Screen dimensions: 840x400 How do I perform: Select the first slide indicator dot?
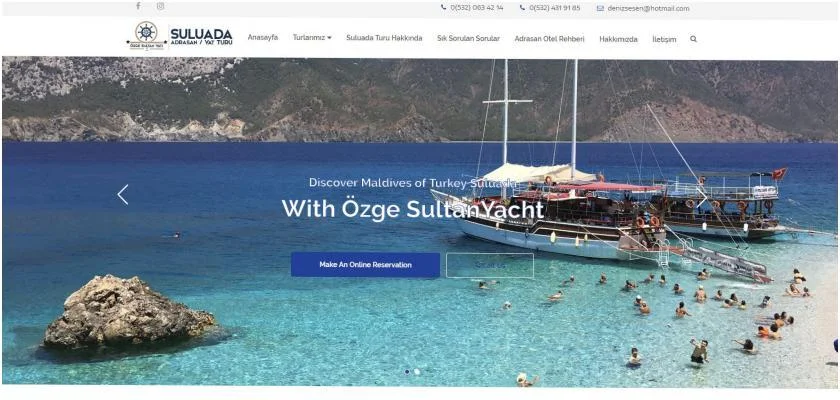tap(407, 372)
